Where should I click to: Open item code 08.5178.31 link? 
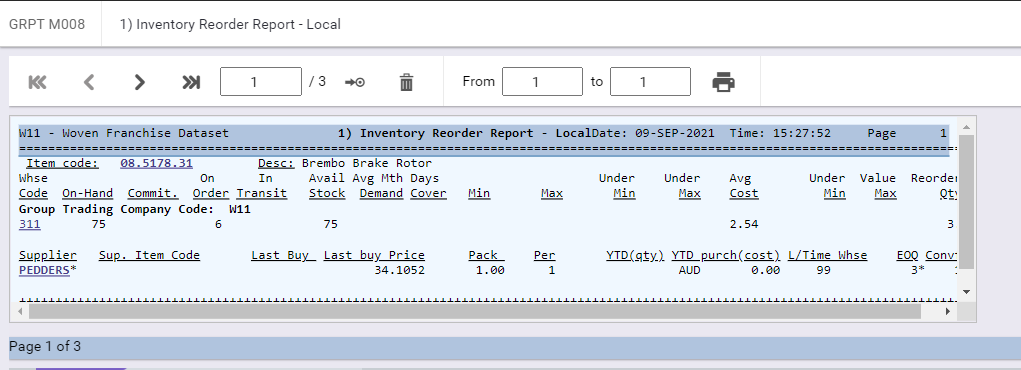click(156, 163)
